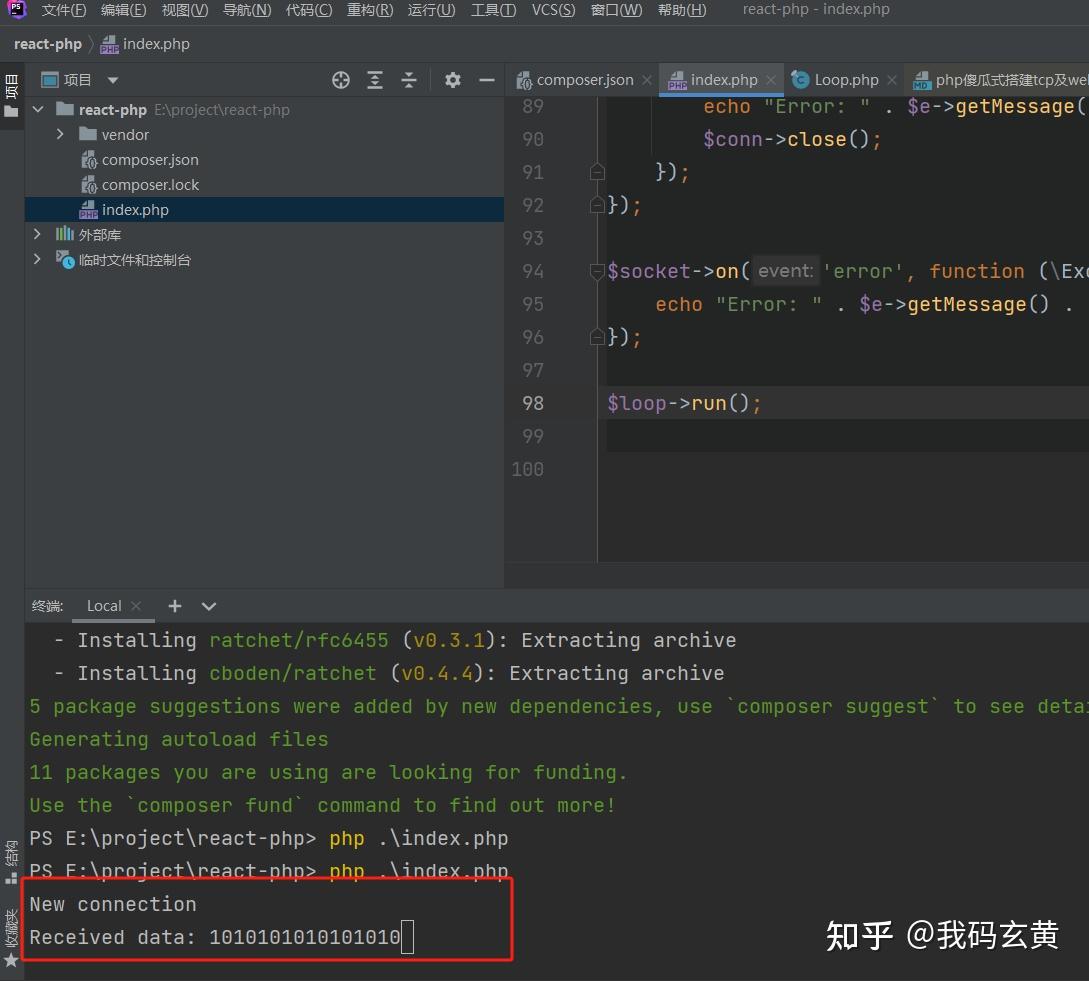
Task: Start a new terminal session with plus icon
Action: [x=174, y=605]
